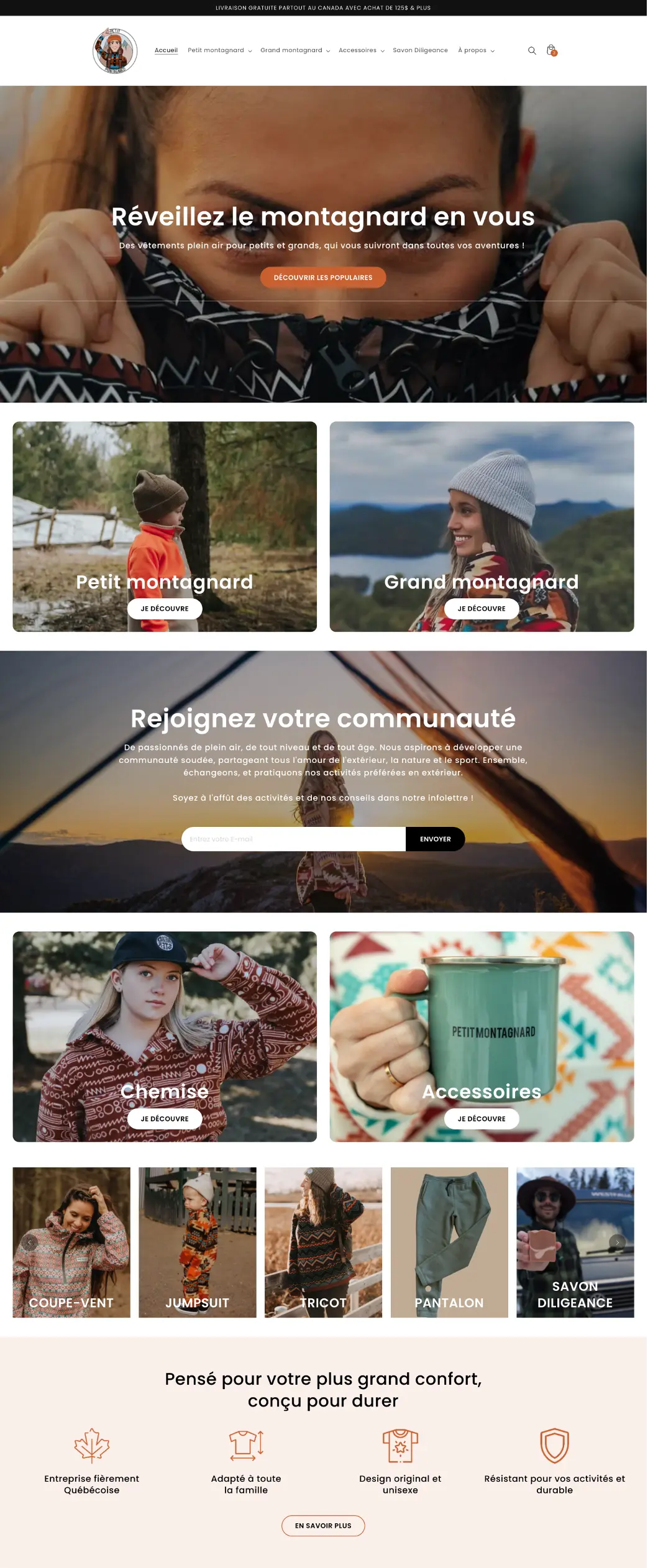The width and height of the screenshot is (653, 1568).
Task: Focus the newsletter e-mail input field
Action: click(x=296, y=847)
